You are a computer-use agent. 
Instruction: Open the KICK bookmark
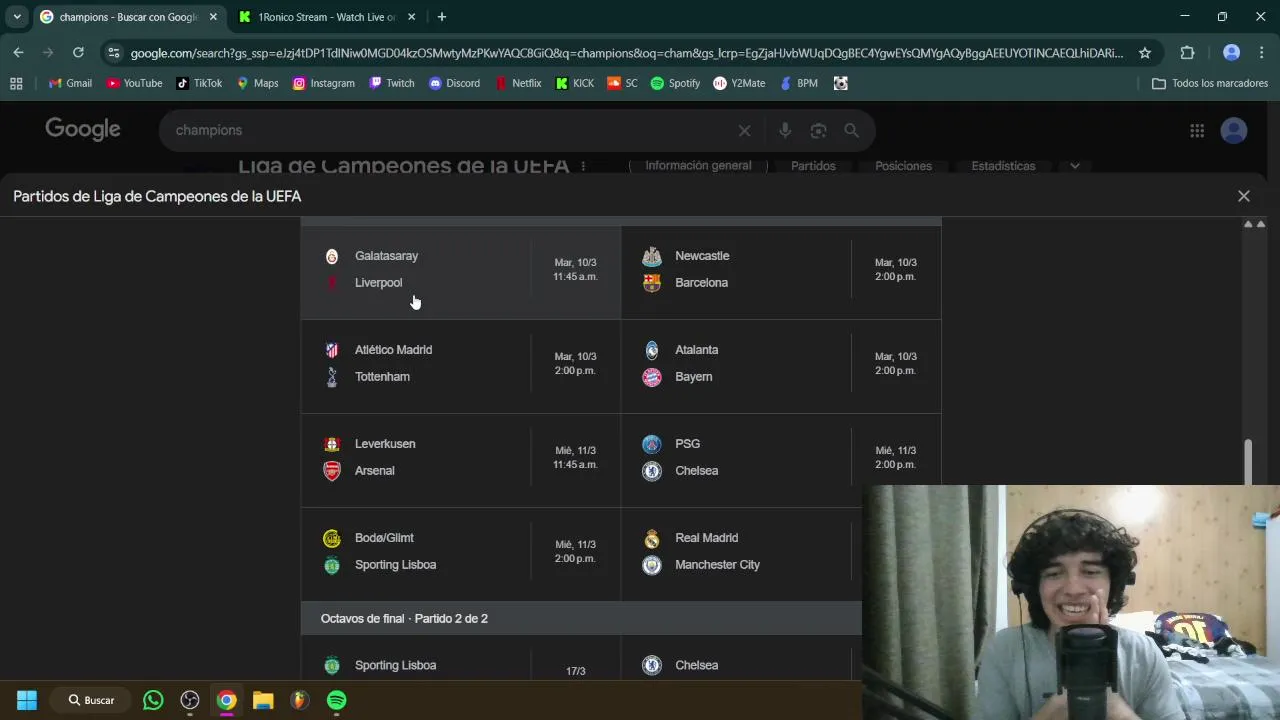575,83
